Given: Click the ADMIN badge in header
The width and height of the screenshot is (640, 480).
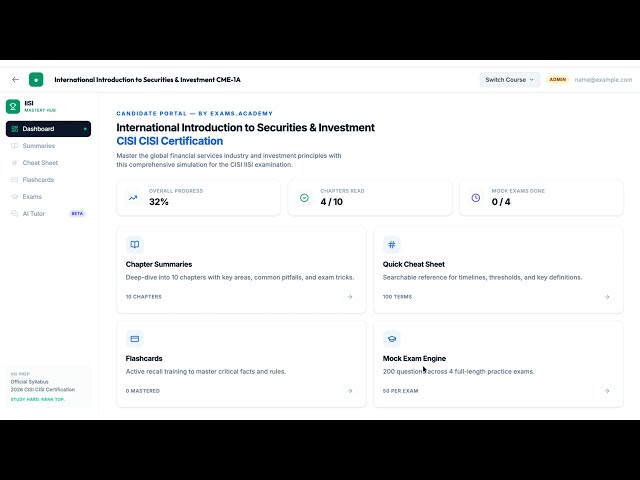Looking at the screenshot, I should pyautogui.click(x=558, y=80).
